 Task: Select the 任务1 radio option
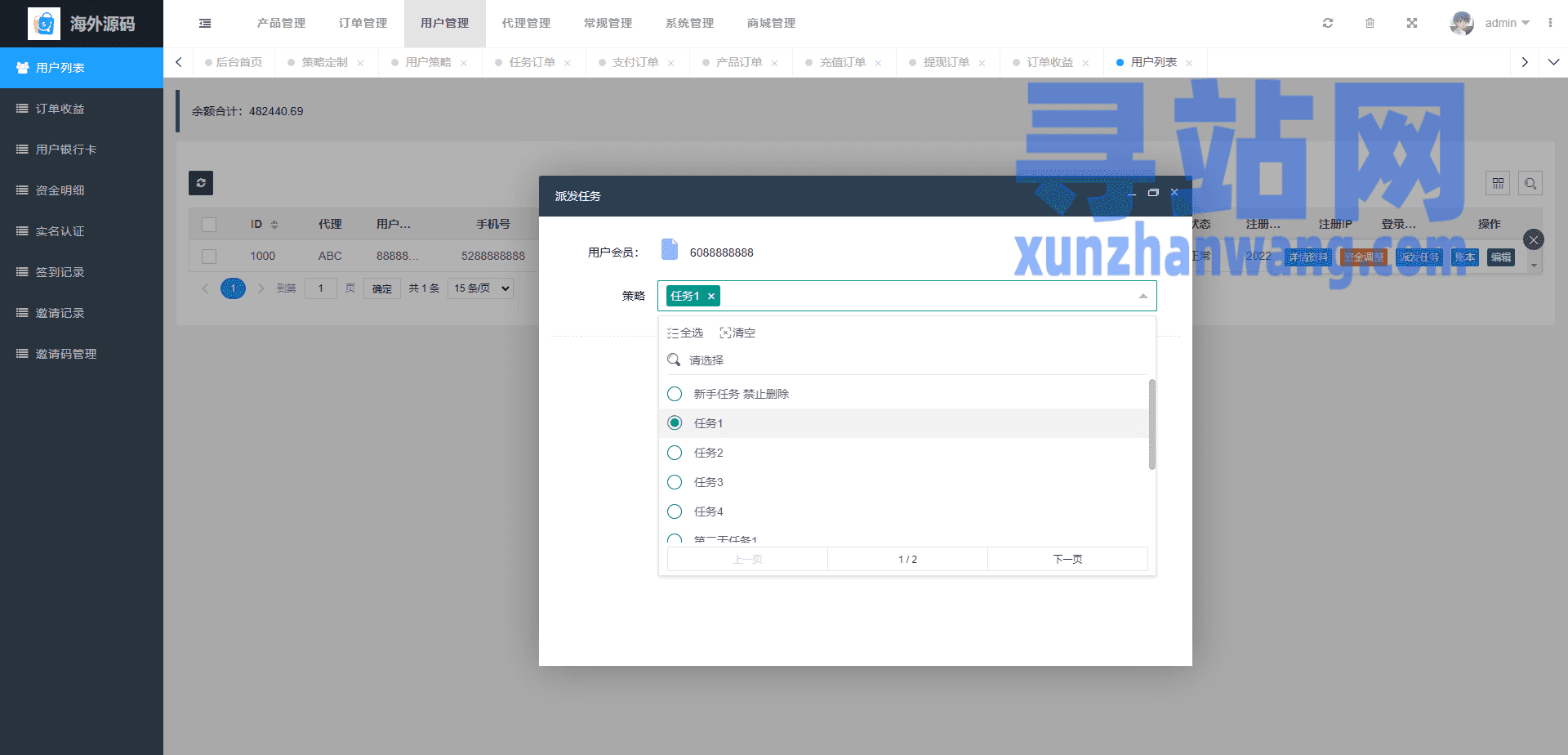(x=675, y=422)
